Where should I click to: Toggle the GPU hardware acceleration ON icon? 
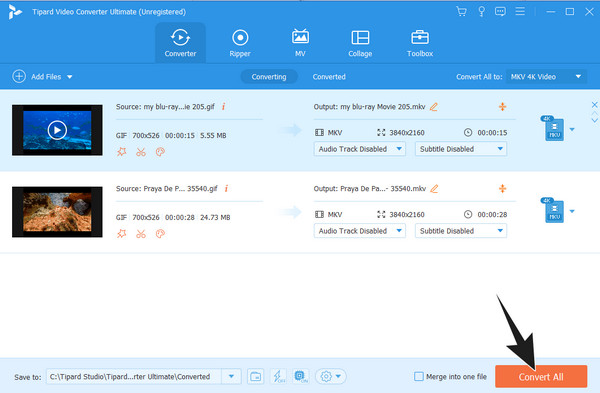(x=301, y=377)
